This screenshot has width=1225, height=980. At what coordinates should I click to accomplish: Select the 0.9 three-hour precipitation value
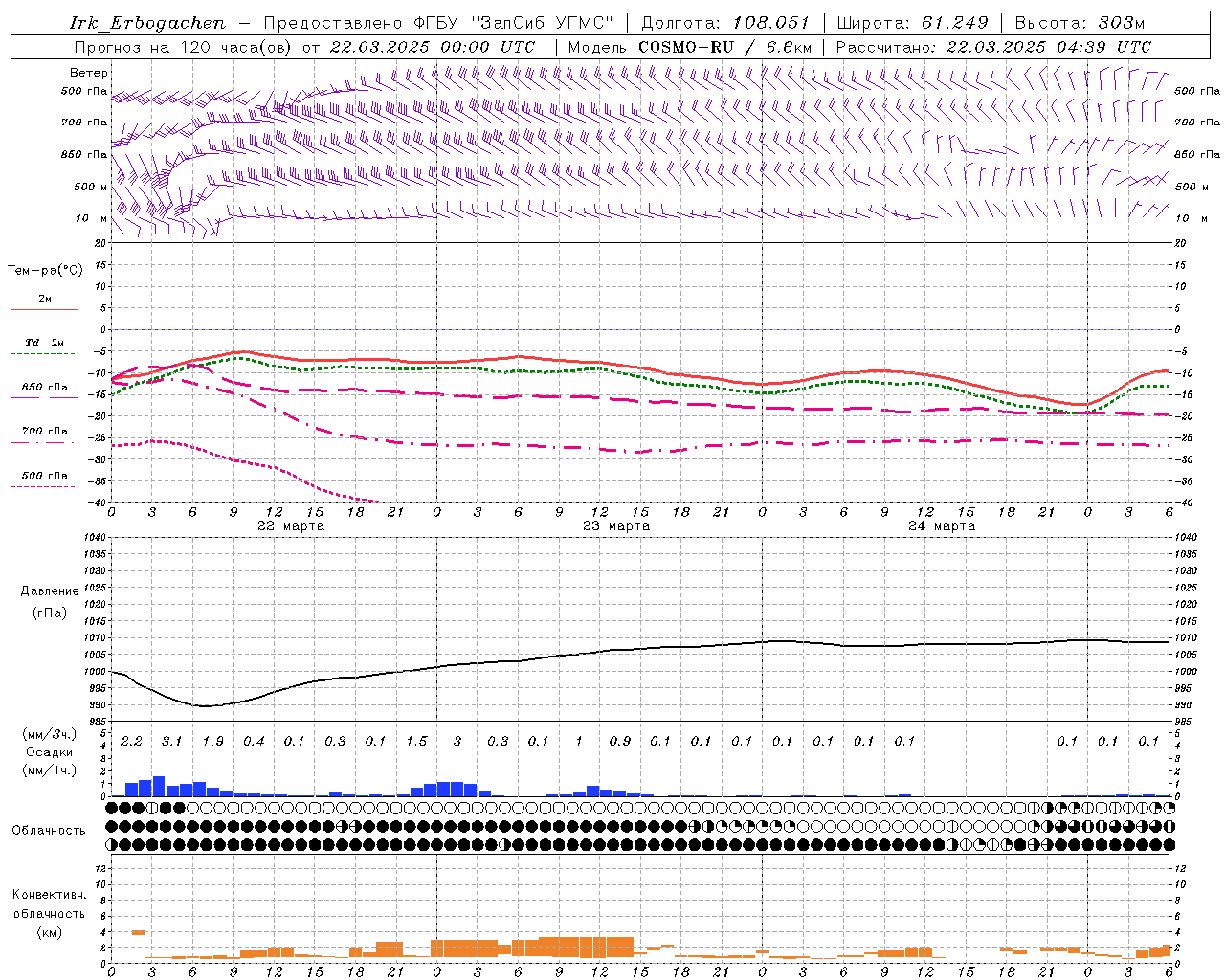click(620, 741)
